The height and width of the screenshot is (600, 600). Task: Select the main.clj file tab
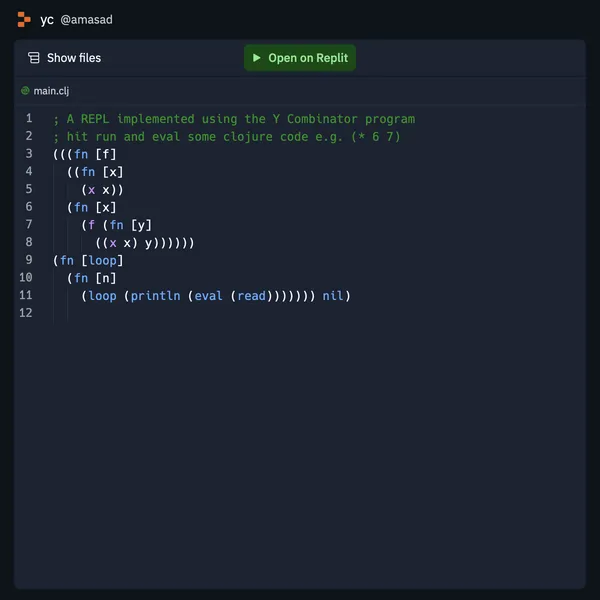click(45, 91)
